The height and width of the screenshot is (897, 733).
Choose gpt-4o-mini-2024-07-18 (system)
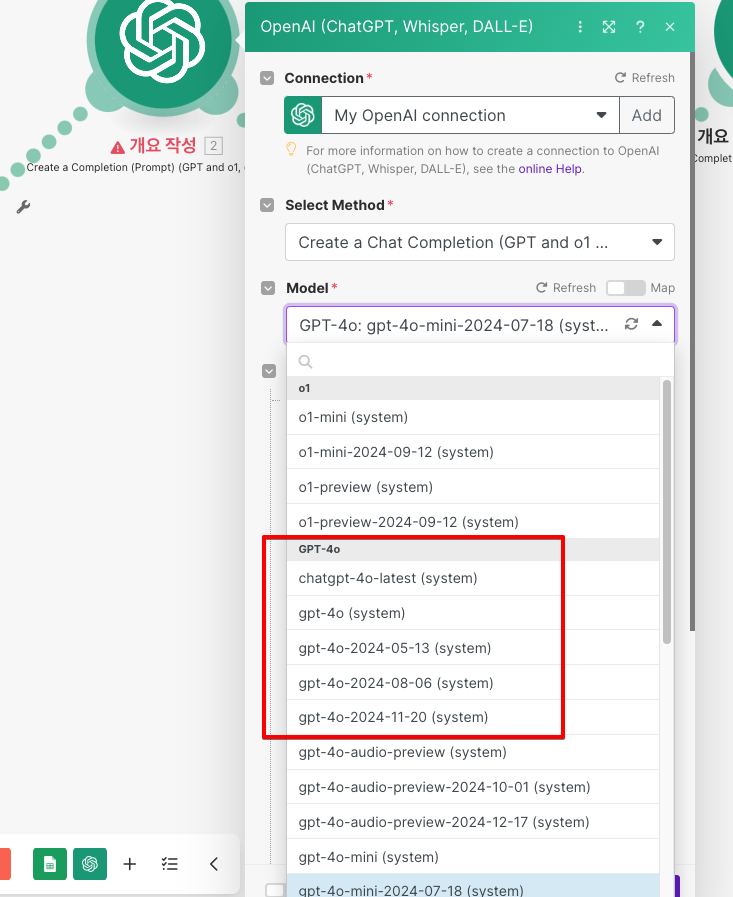pyautogui.click(x=473, y=887)
